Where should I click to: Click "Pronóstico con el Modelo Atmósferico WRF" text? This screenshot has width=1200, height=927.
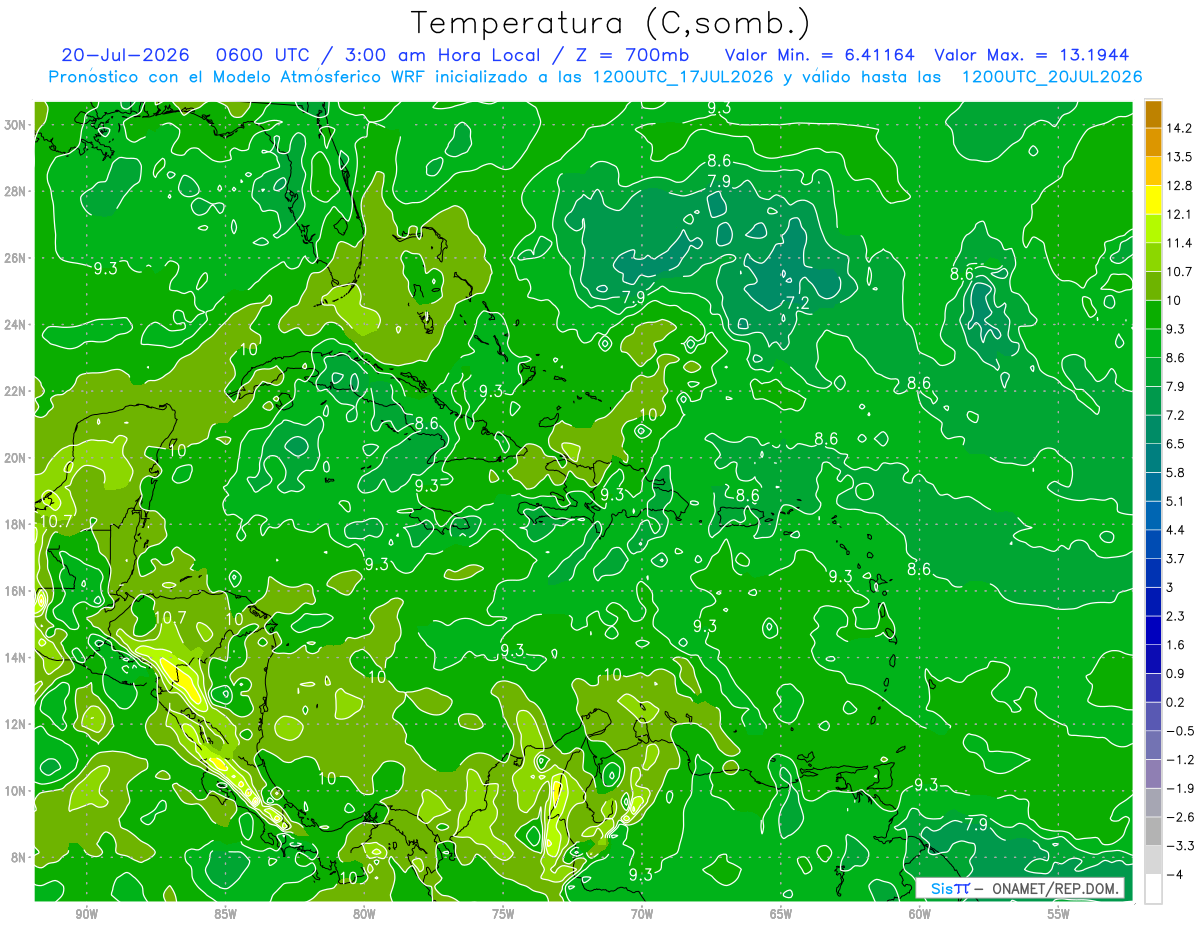tap(239, 77)
